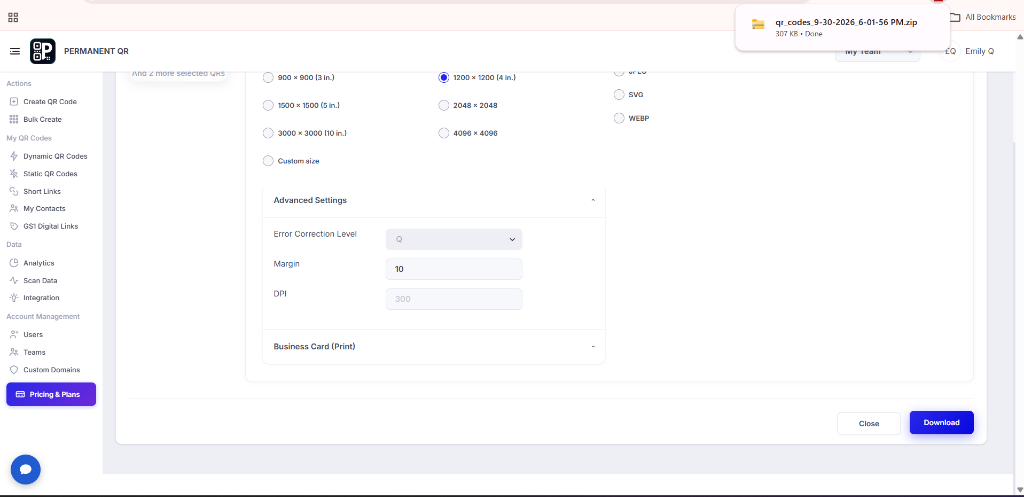Click the EQ user avatar

coord(950,51)
